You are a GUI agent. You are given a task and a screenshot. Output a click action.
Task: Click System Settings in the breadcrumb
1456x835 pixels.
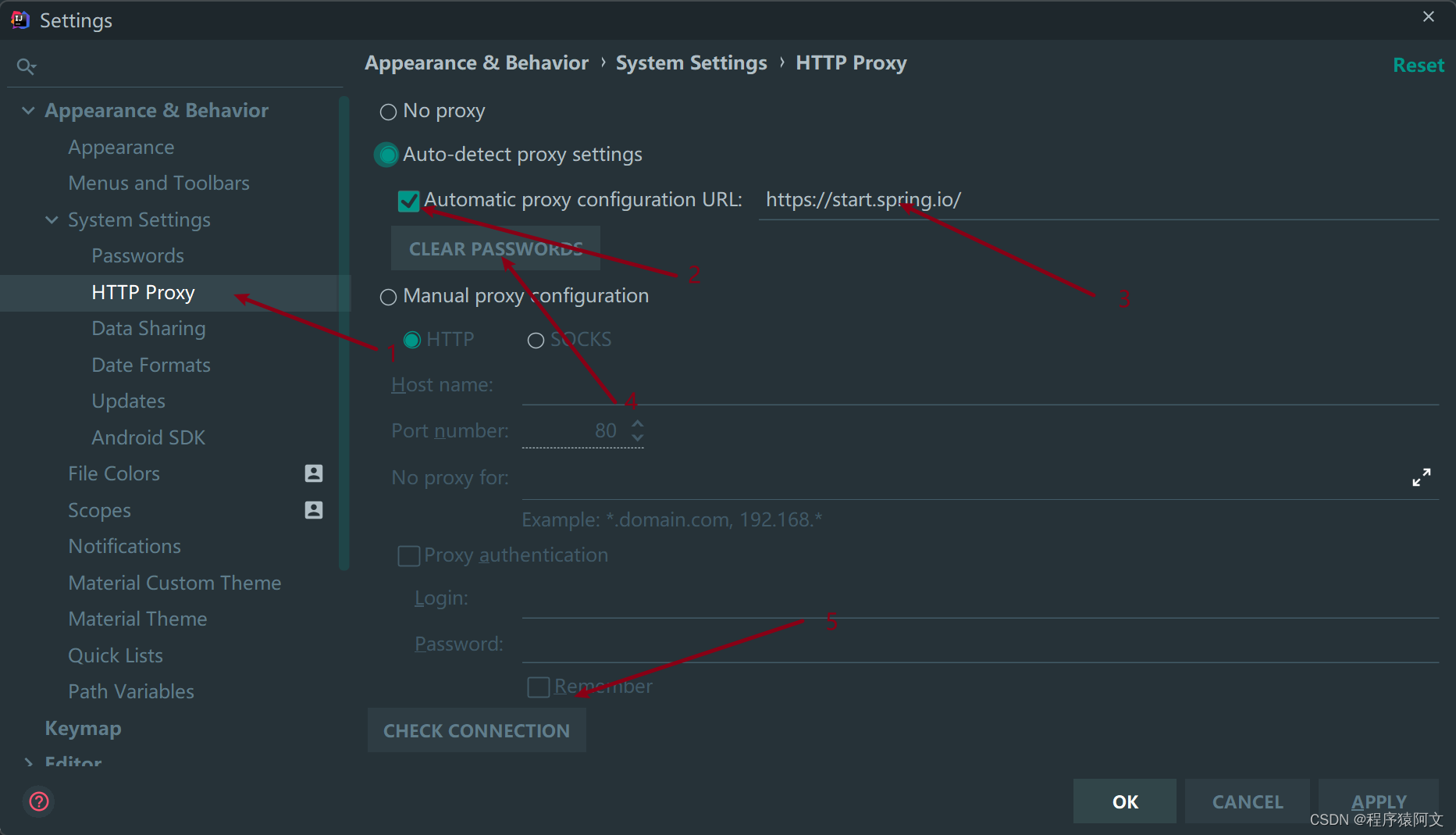coord(691,62)
